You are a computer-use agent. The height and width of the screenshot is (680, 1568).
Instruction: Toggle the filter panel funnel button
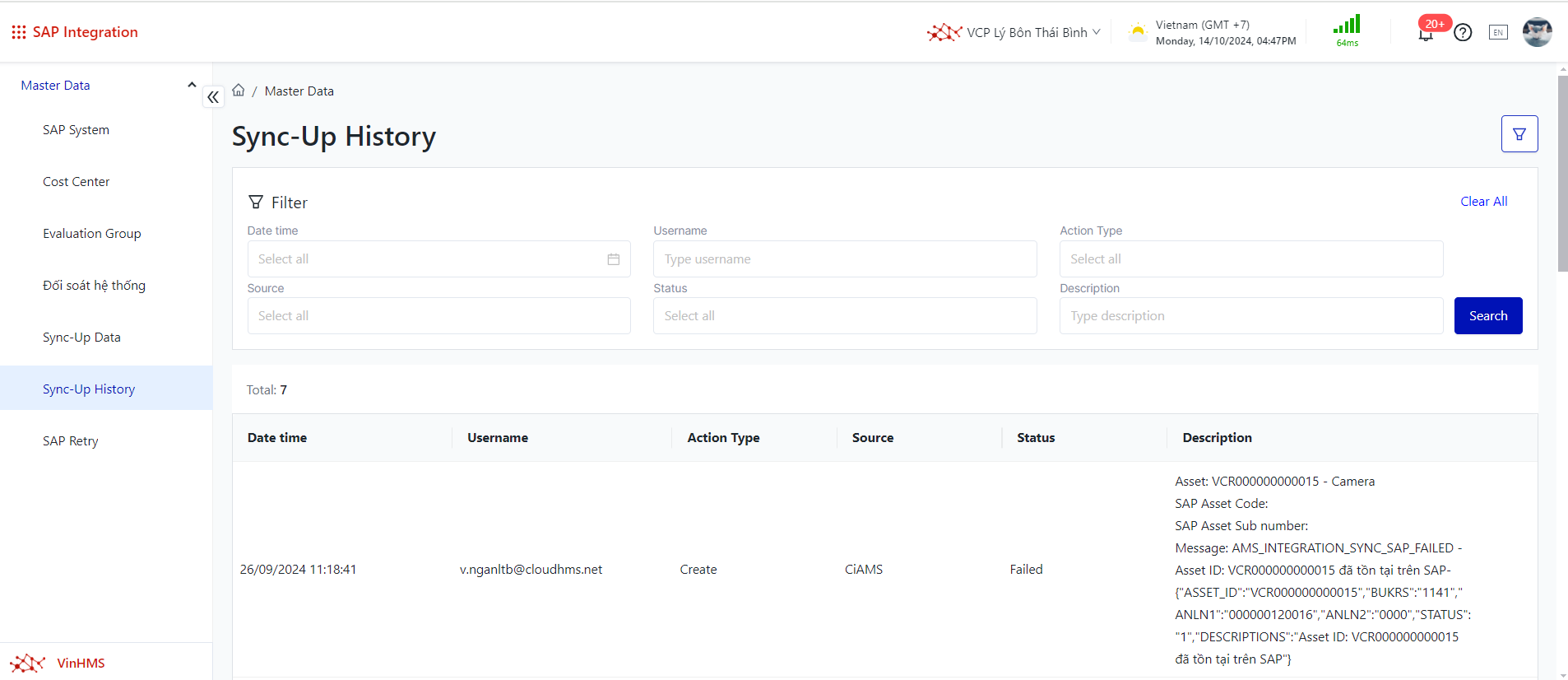(1519, 134)
